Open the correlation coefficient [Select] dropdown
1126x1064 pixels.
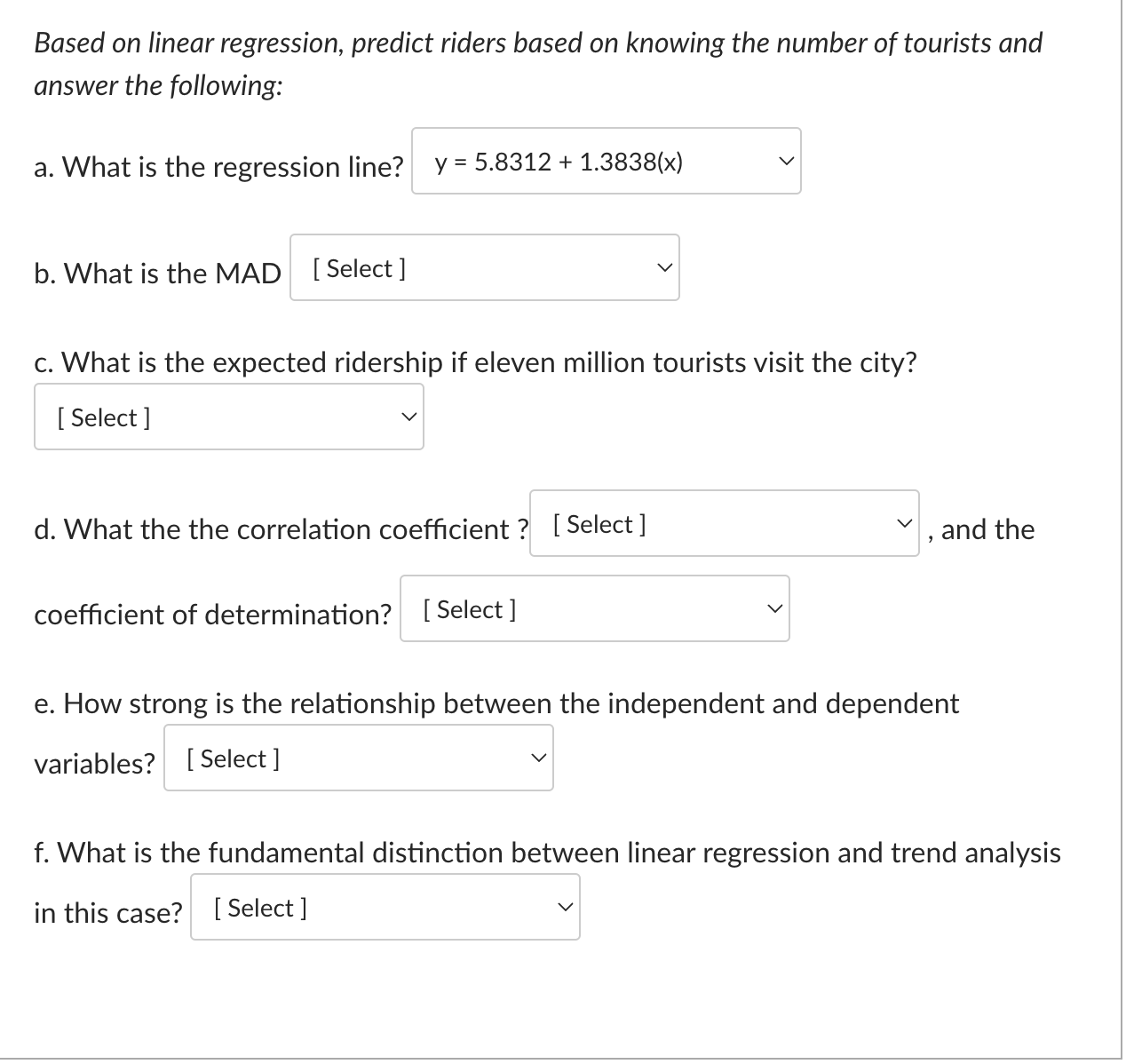[x=725, y=523]
